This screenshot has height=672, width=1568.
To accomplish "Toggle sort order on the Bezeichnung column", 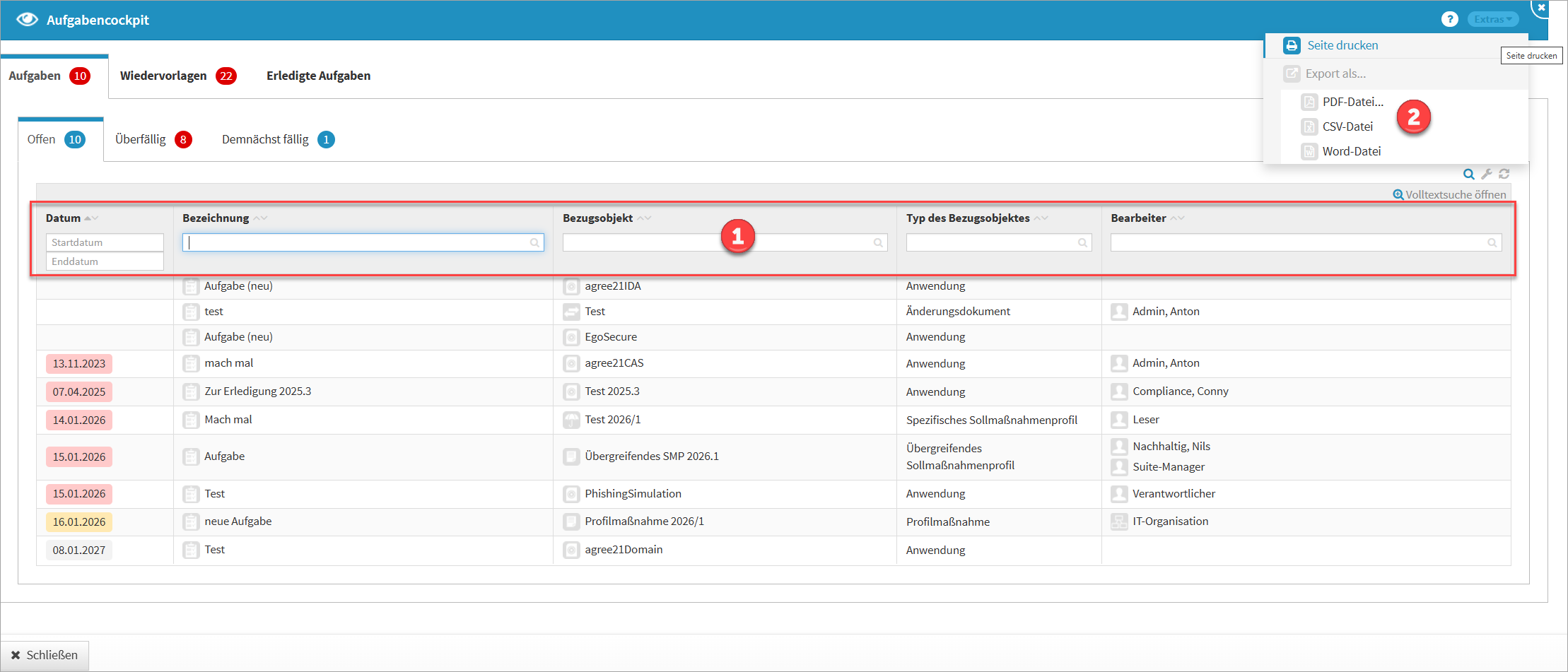I will point(260,218).
